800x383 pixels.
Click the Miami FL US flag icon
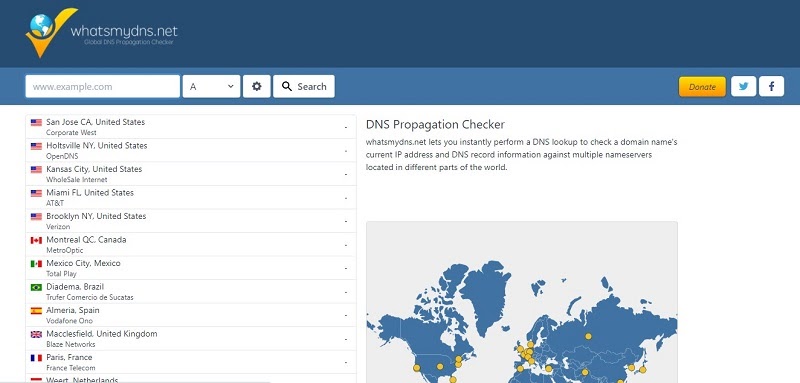point(36,193)
